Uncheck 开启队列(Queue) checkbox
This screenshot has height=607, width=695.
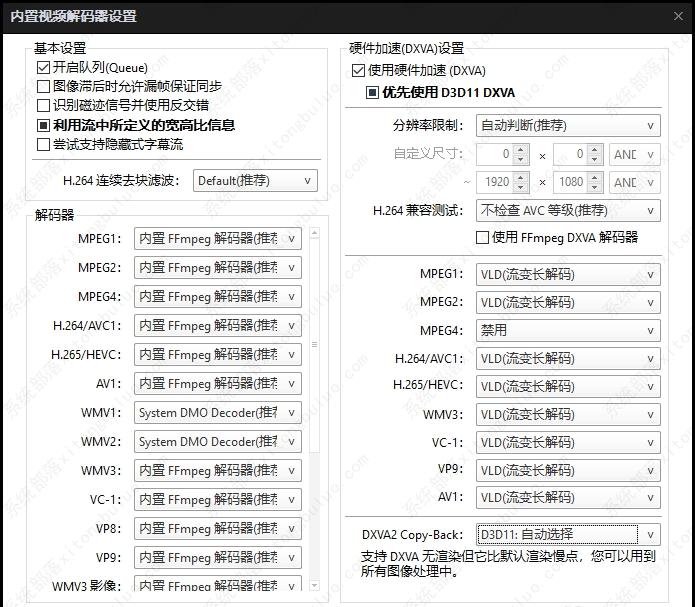point(44,67)
